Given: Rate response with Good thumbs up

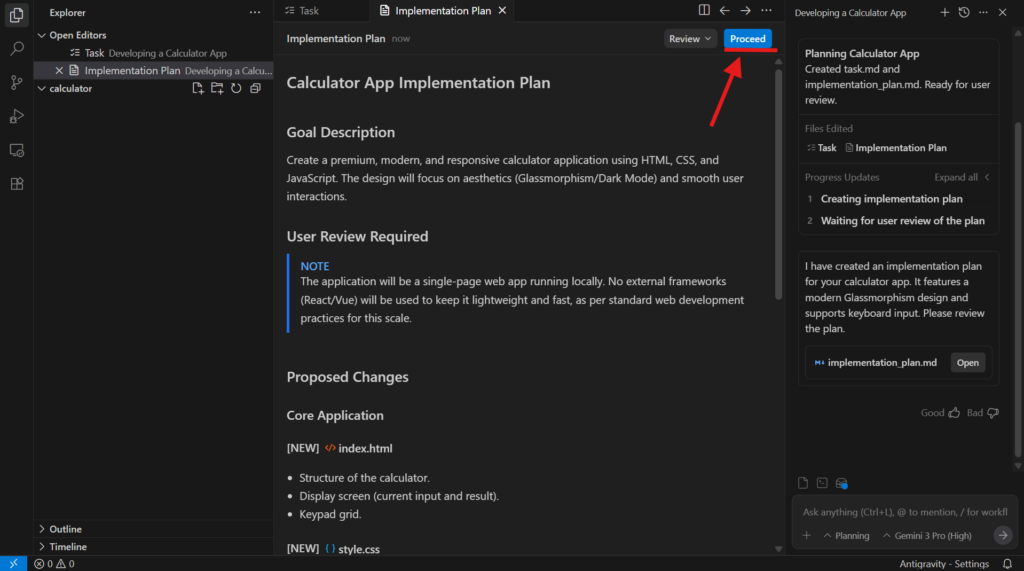Looking at the screenshot, I should [x=953, y=412].
